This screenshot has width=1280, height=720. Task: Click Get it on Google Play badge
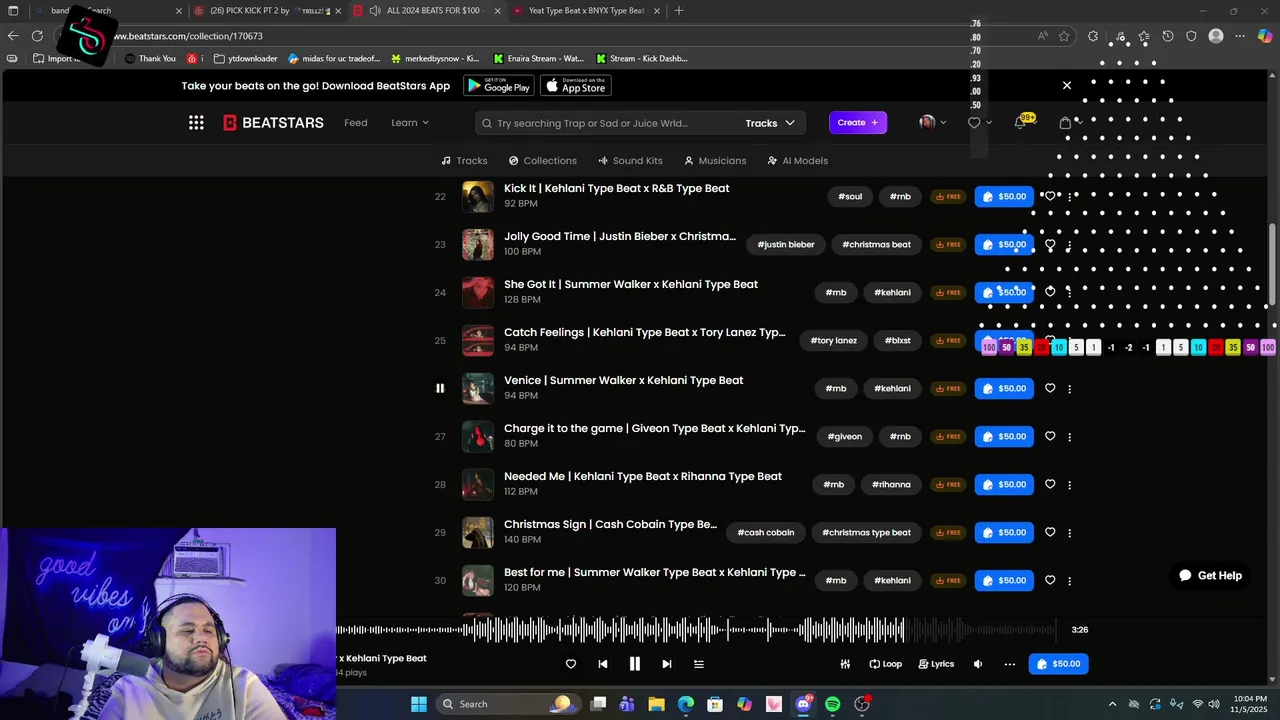(x=499, y=86)
